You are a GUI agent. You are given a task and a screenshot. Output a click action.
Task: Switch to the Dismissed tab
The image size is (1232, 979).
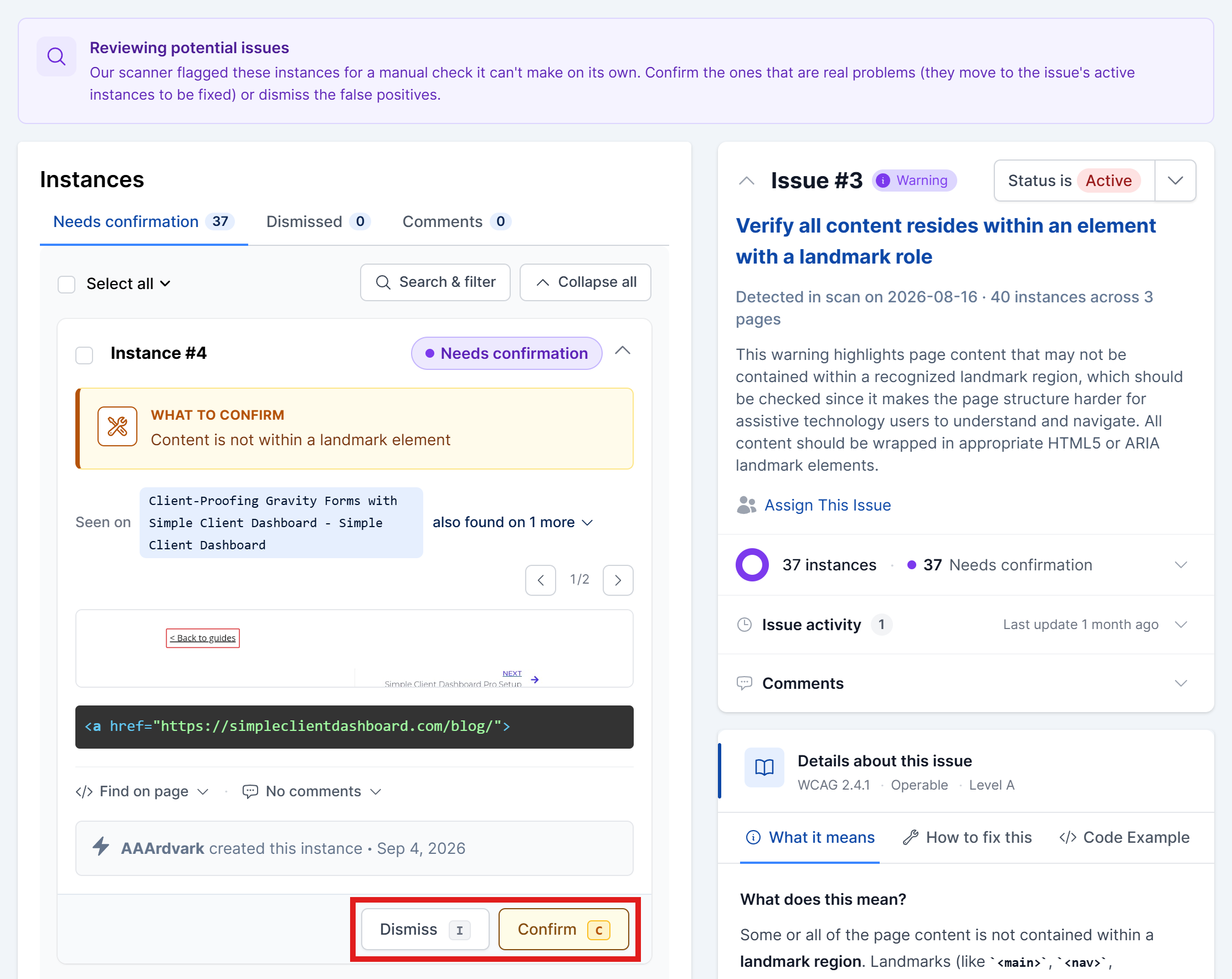(x=318, y=221)
